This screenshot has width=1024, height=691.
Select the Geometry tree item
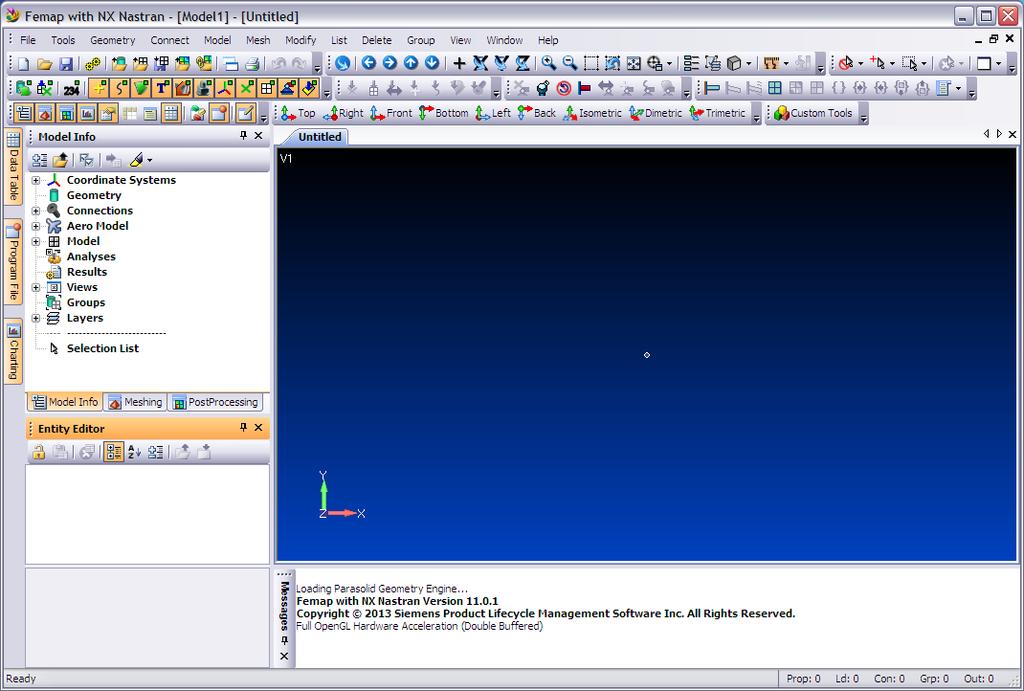point(94,195)
